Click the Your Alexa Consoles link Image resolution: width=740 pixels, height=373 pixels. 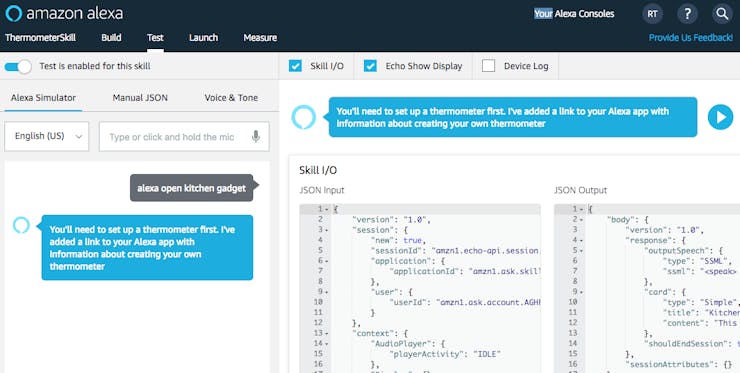tap(574, 14)
